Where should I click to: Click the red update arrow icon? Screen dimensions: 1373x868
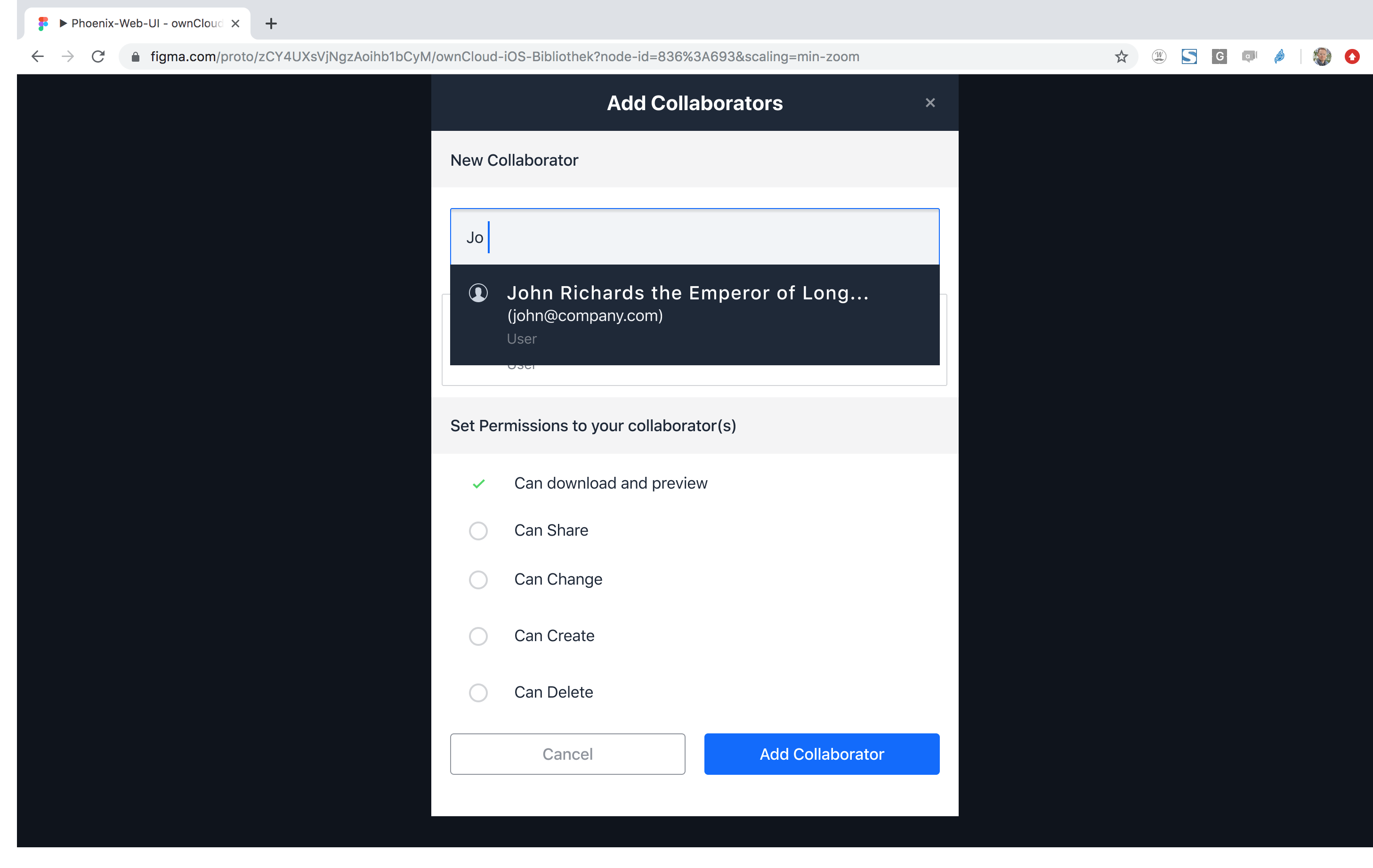pos(1352,56)
